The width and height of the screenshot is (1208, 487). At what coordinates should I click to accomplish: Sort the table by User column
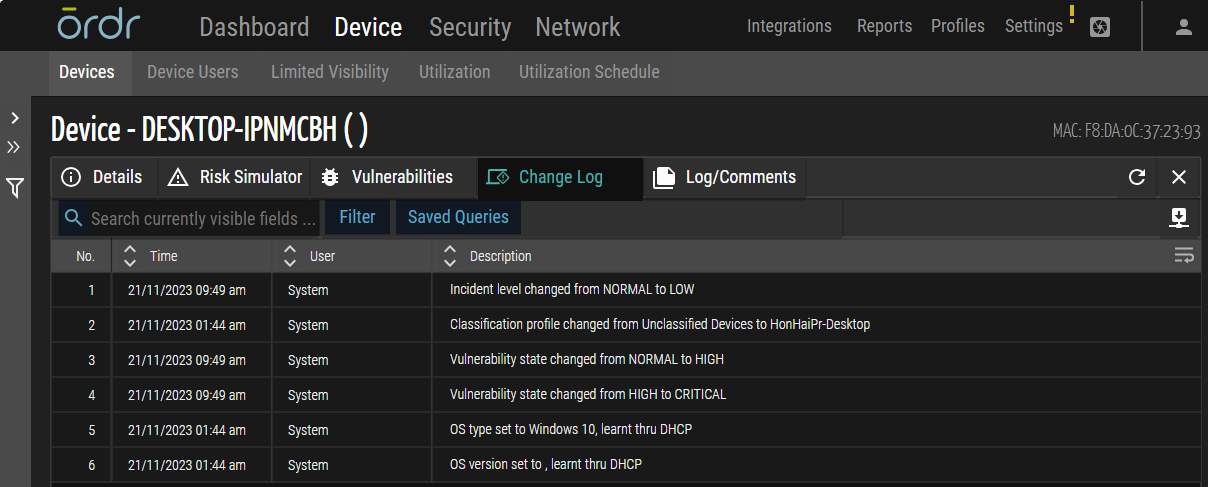[290, 256]
